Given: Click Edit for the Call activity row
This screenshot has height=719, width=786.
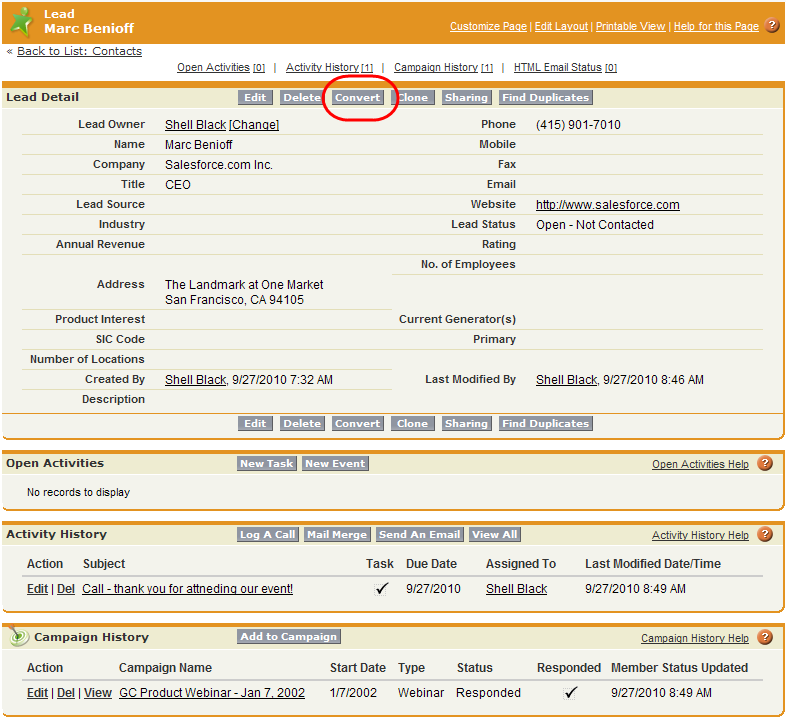Looking at the screenshot, I should pyautogui.click(x=37, y=589).
